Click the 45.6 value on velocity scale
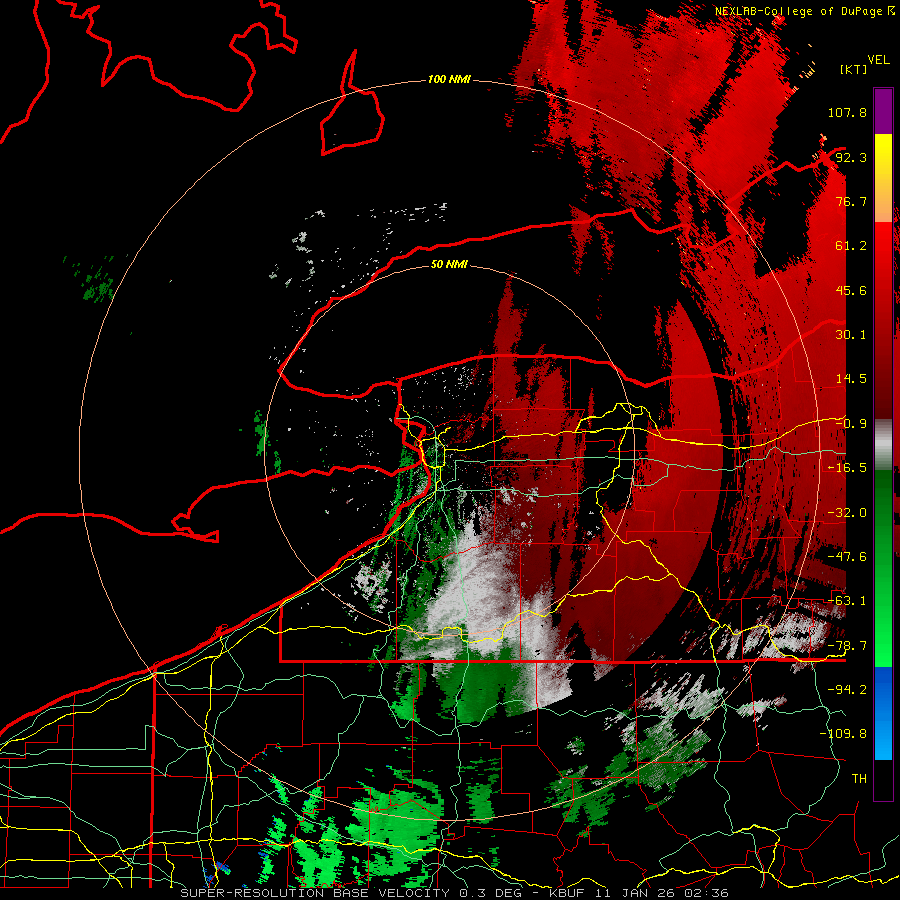900x900 pixels. 851,290
